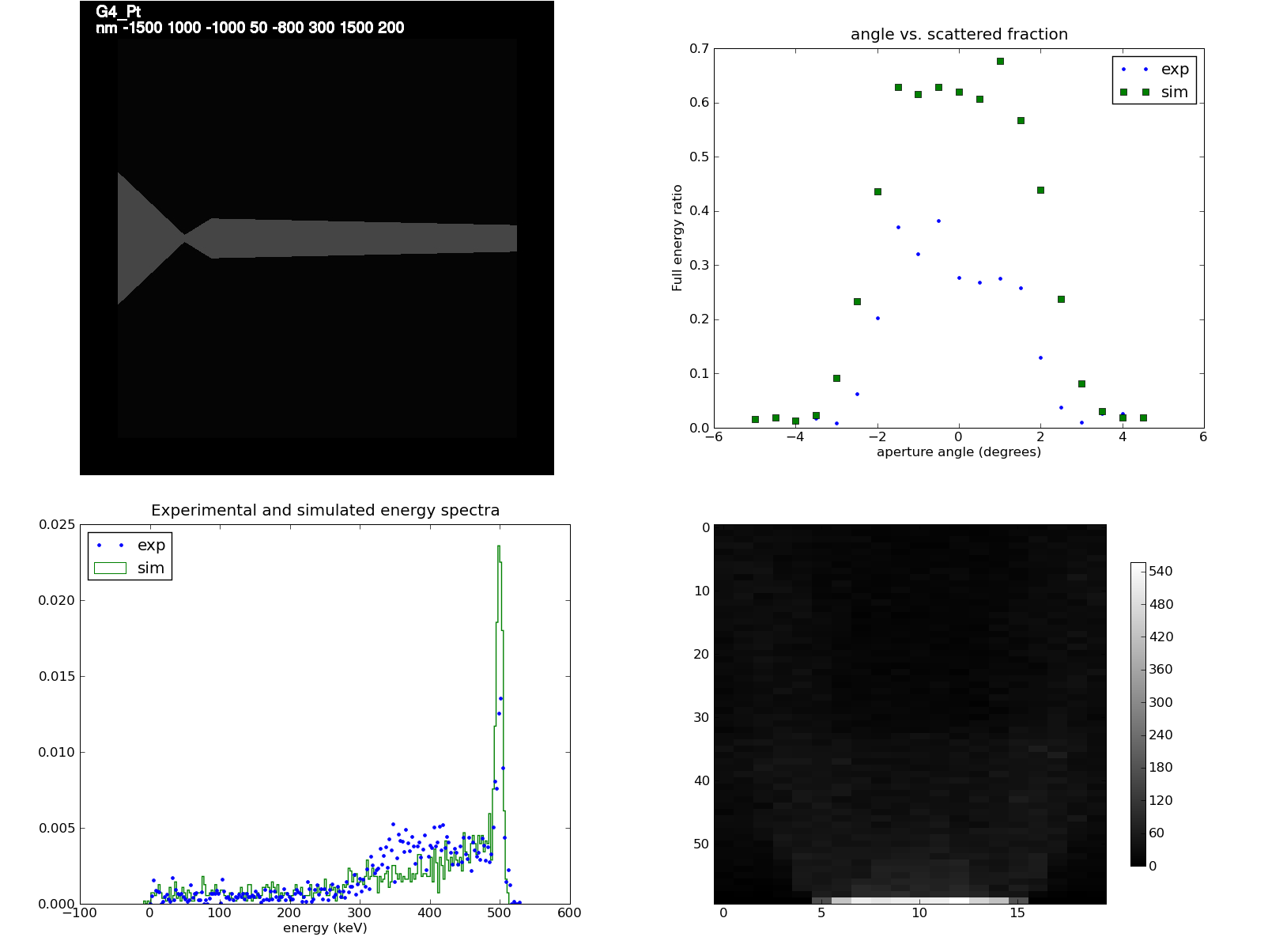Screen dimensions: 1268x952
Task: Click the 'Full energy ratio' axis label
Action: (677, 238)
